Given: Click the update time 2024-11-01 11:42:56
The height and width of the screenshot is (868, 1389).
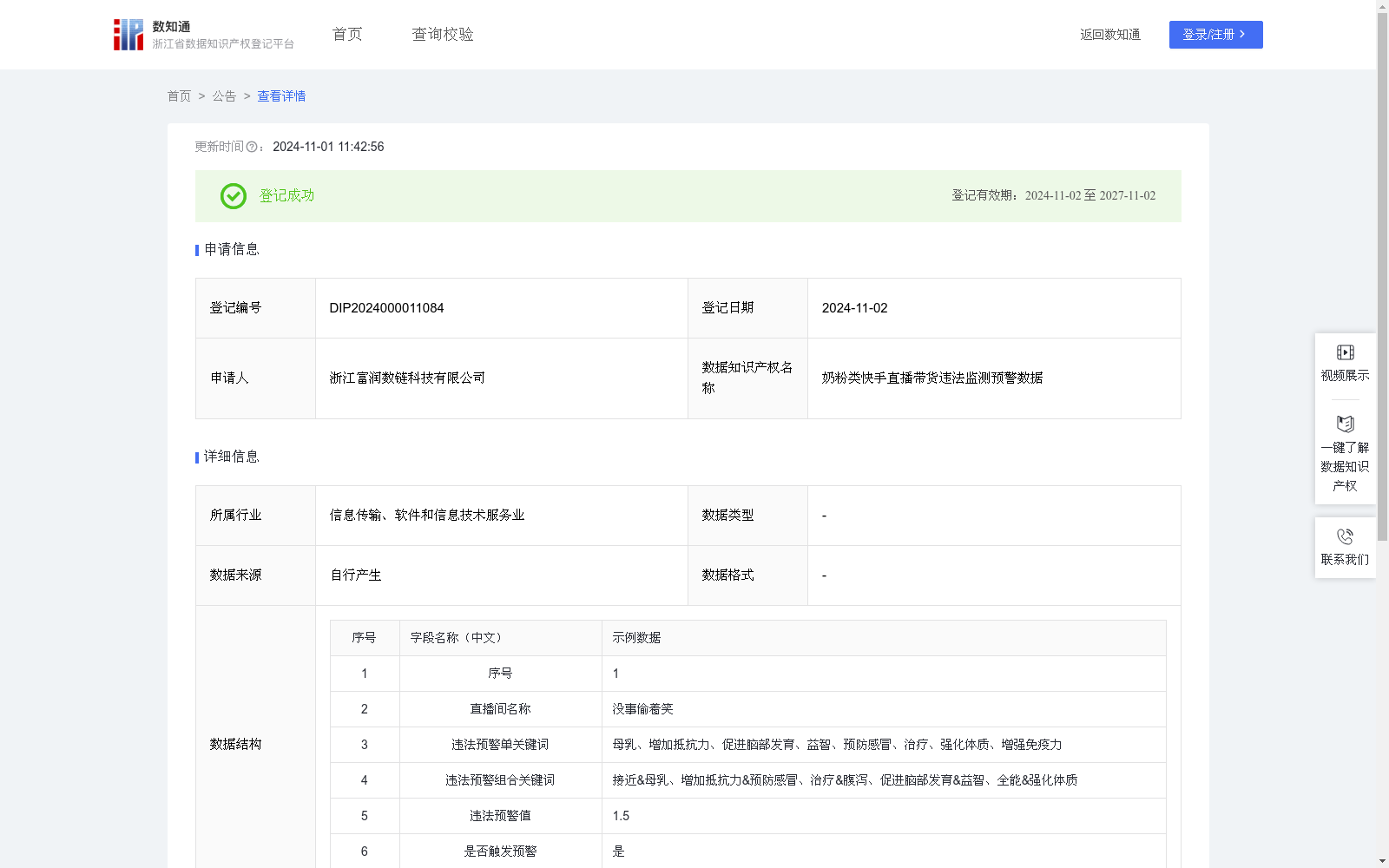Looking at the screenshot, I should [328, 148].
